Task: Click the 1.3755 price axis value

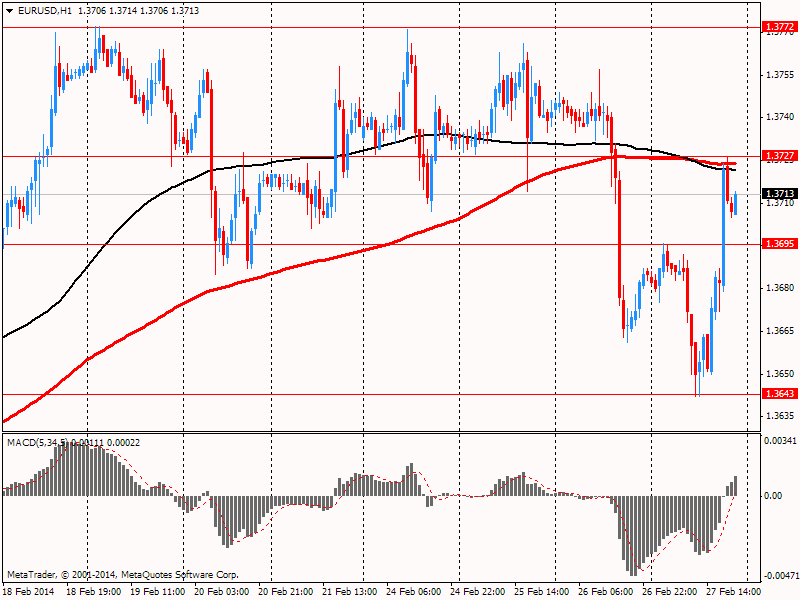Action: point(780,74)
